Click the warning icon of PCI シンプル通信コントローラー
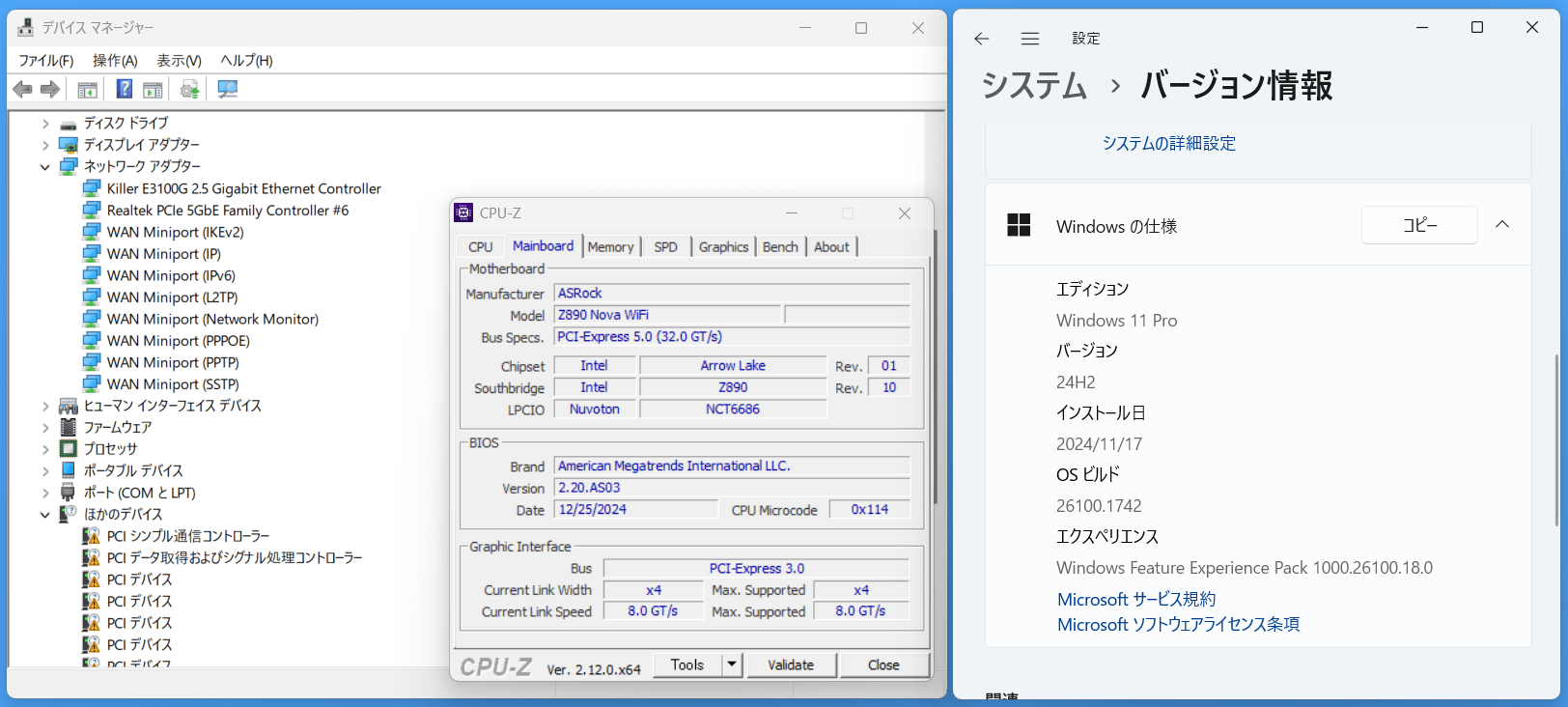This screenshot has width=1568, height=707. click(x=92, y=536)
